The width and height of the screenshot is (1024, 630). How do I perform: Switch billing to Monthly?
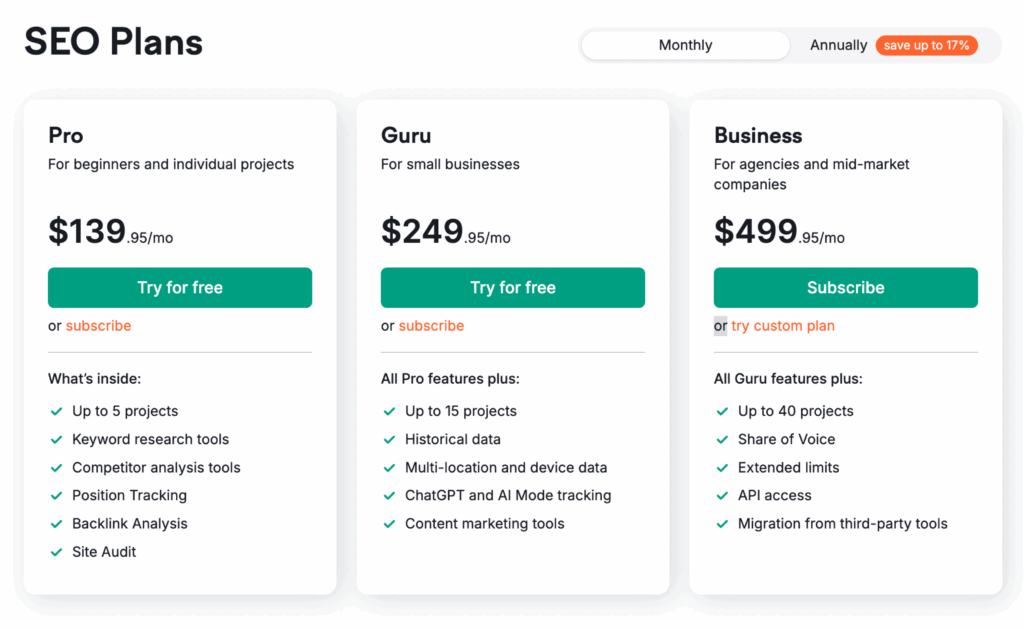[685, 45]
